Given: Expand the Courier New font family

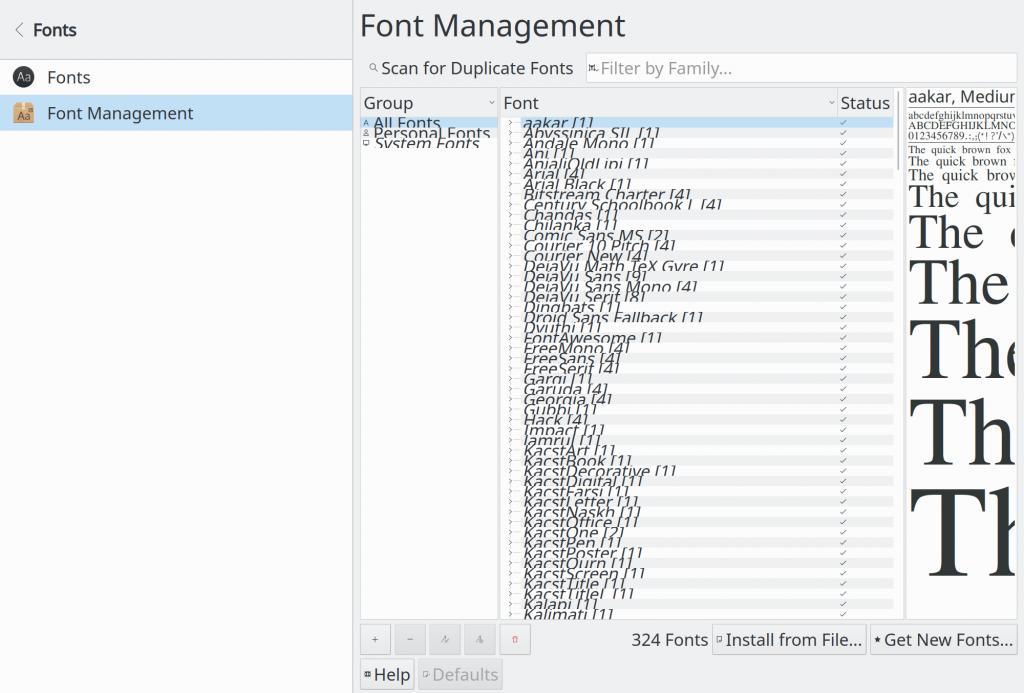Looking at the screenshot, I should (x=510, y=256).
